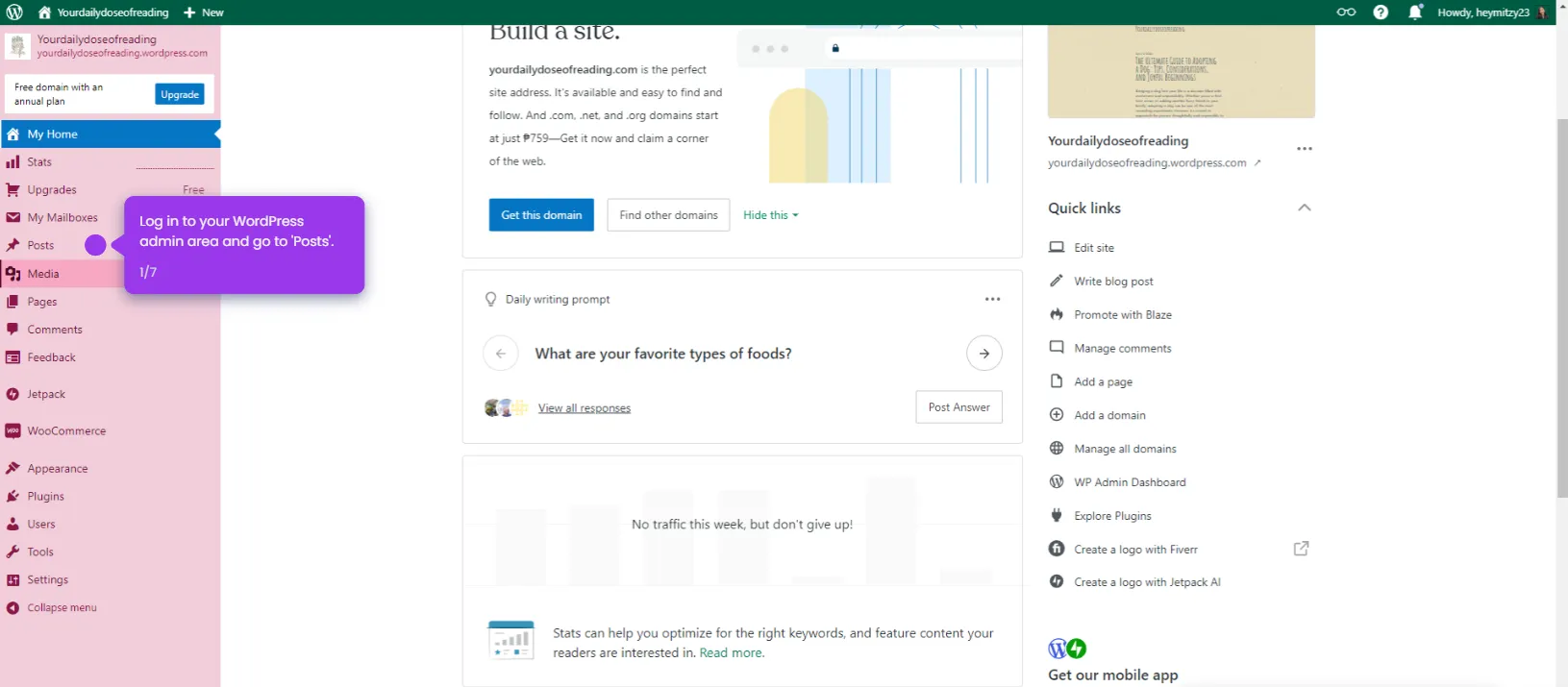
Task: Open external link icon beside Fiverr logo
Action: [x=1301, y=549]
